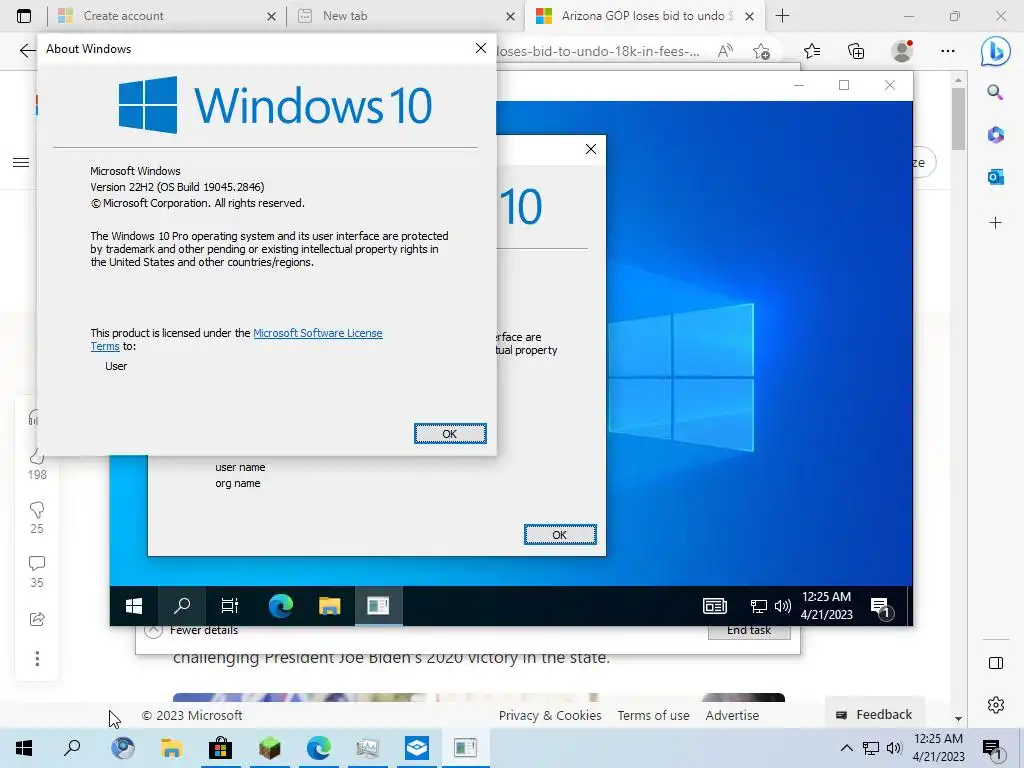Click OK in the inner VM winver dialog

[x=560, y=535]
